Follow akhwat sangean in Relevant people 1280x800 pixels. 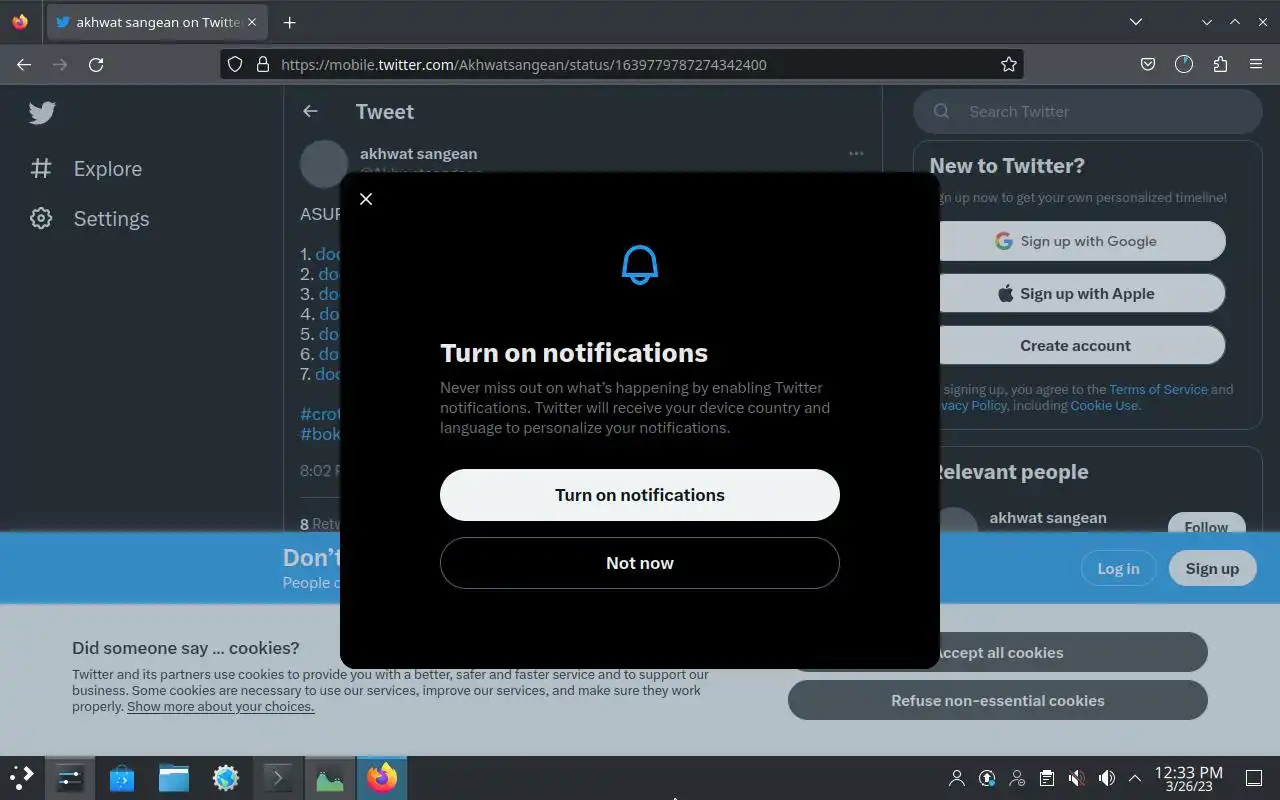click(1206, 523)
